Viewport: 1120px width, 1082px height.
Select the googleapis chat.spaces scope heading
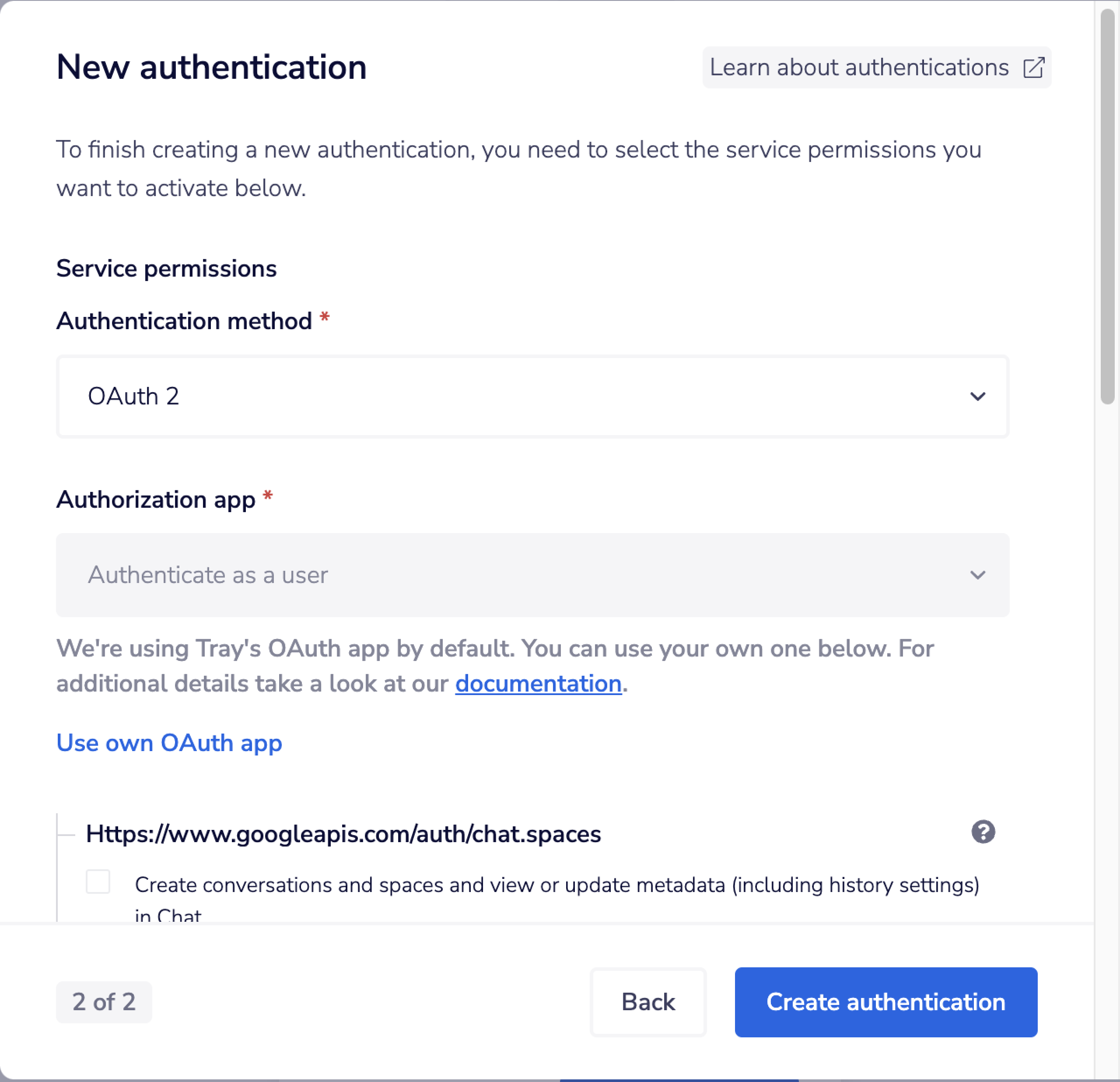click(x=343, y=835)
